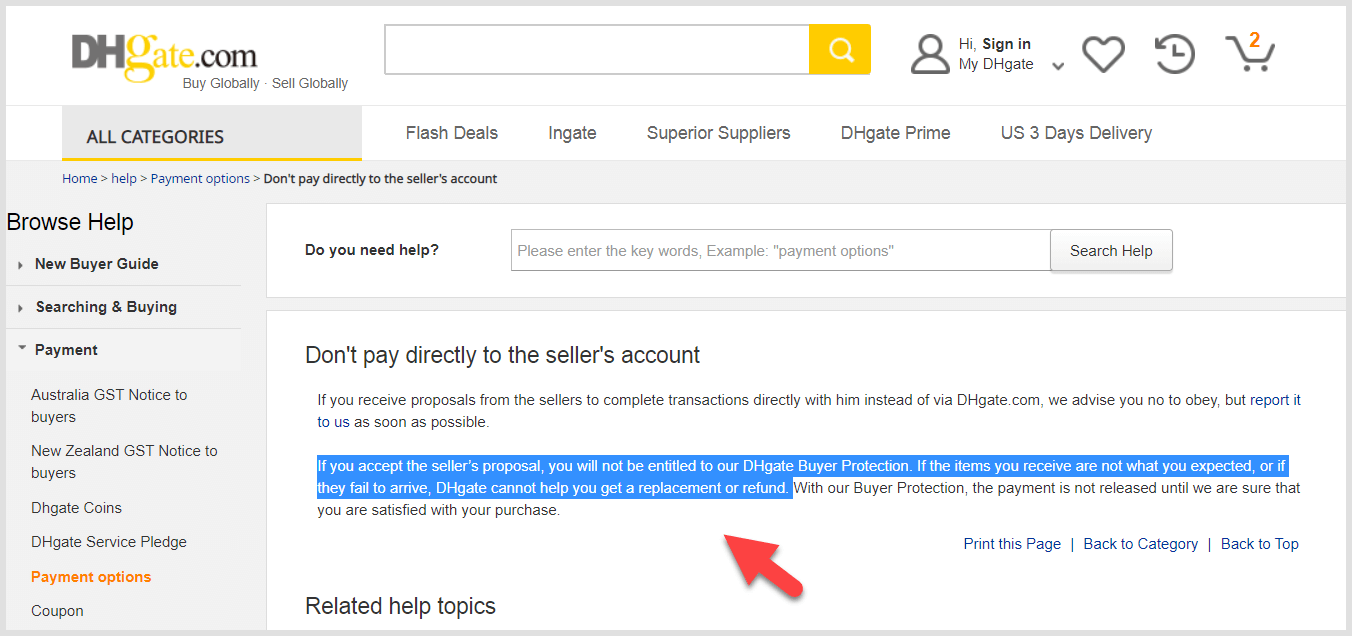The height and width of the screenshot is (636, 1352).
Task: Click the recently viewed history icon
Action: click(1174, 54)
